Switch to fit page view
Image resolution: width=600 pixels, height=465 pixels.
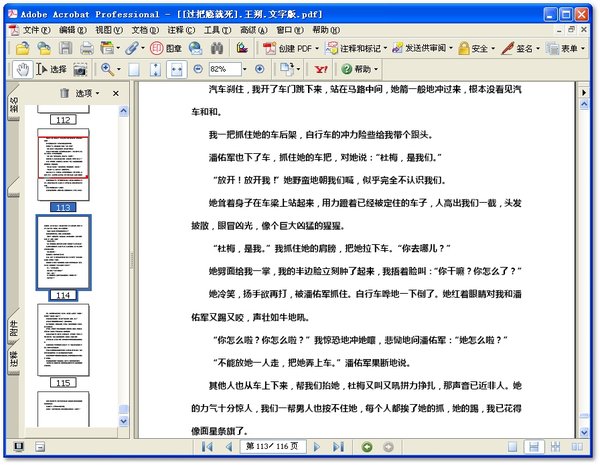click(155, 70)
